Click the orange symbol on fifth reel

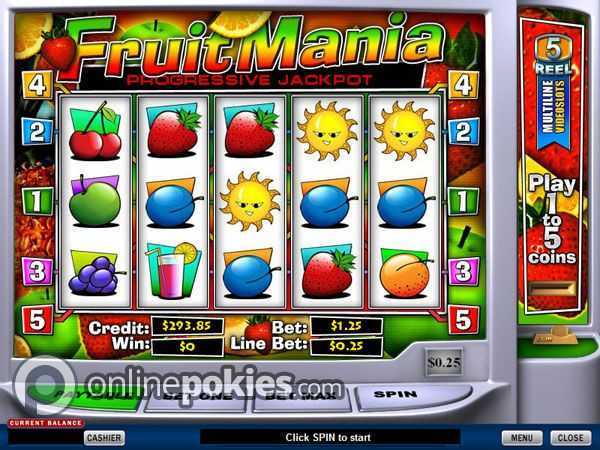coord(405,273)
